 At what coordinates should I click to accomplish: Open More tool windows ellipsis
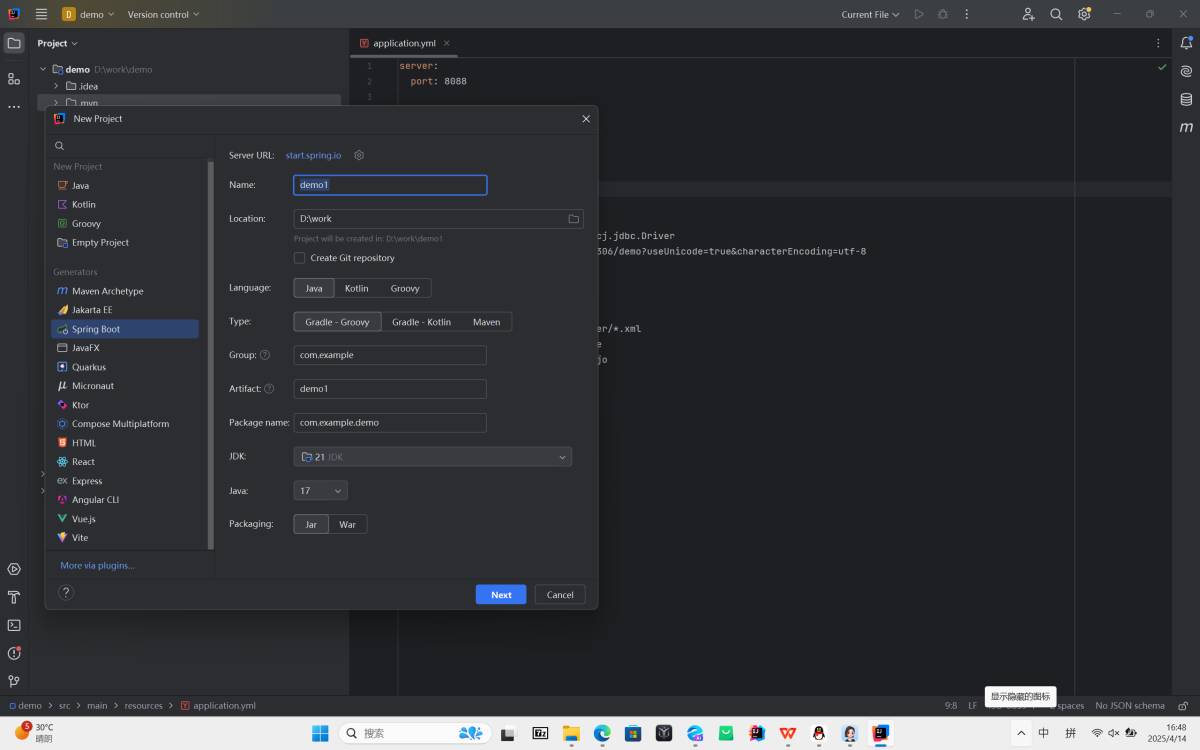[14, 106]
